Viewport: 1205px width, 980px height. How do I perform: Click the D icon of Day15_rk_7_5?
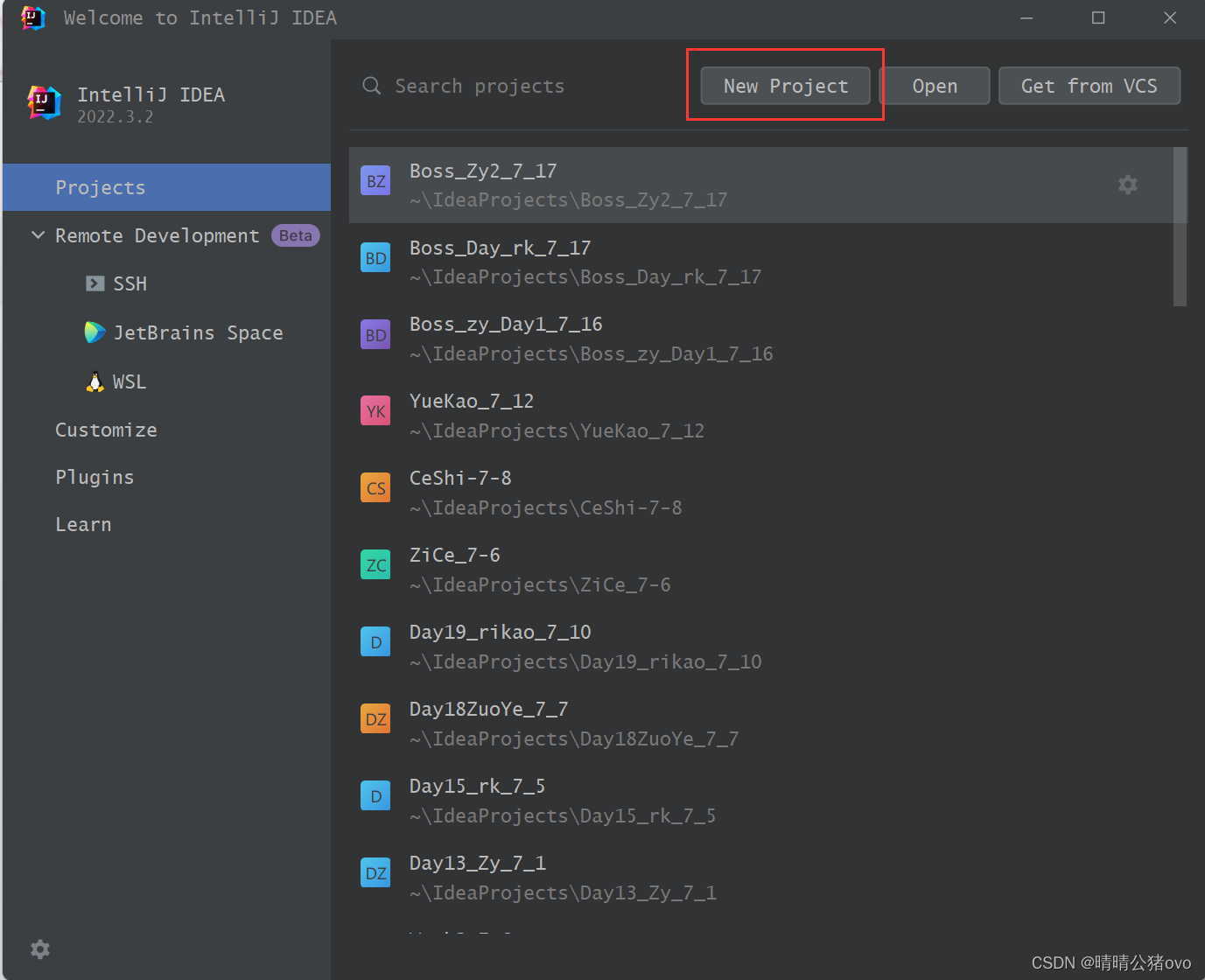pos(375,796)
